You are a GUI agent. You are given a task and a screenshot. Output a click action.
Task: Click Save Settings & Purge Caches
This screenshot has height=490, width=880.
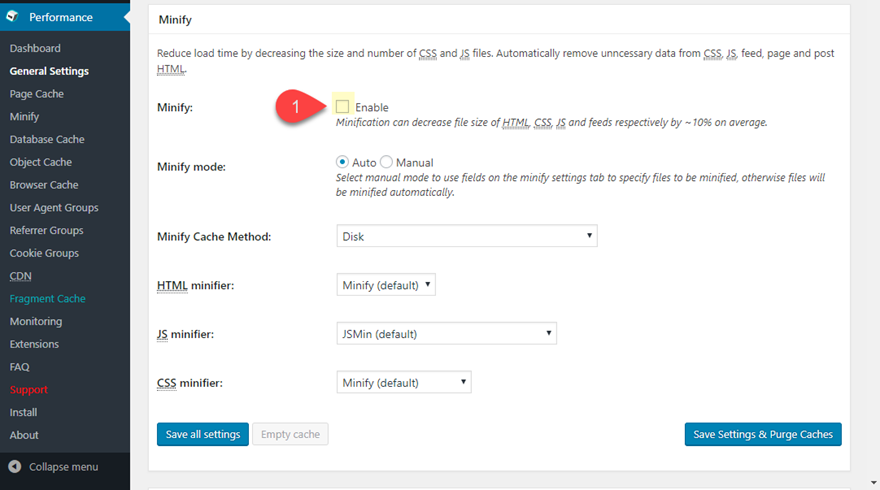click(x=763, y=434)
